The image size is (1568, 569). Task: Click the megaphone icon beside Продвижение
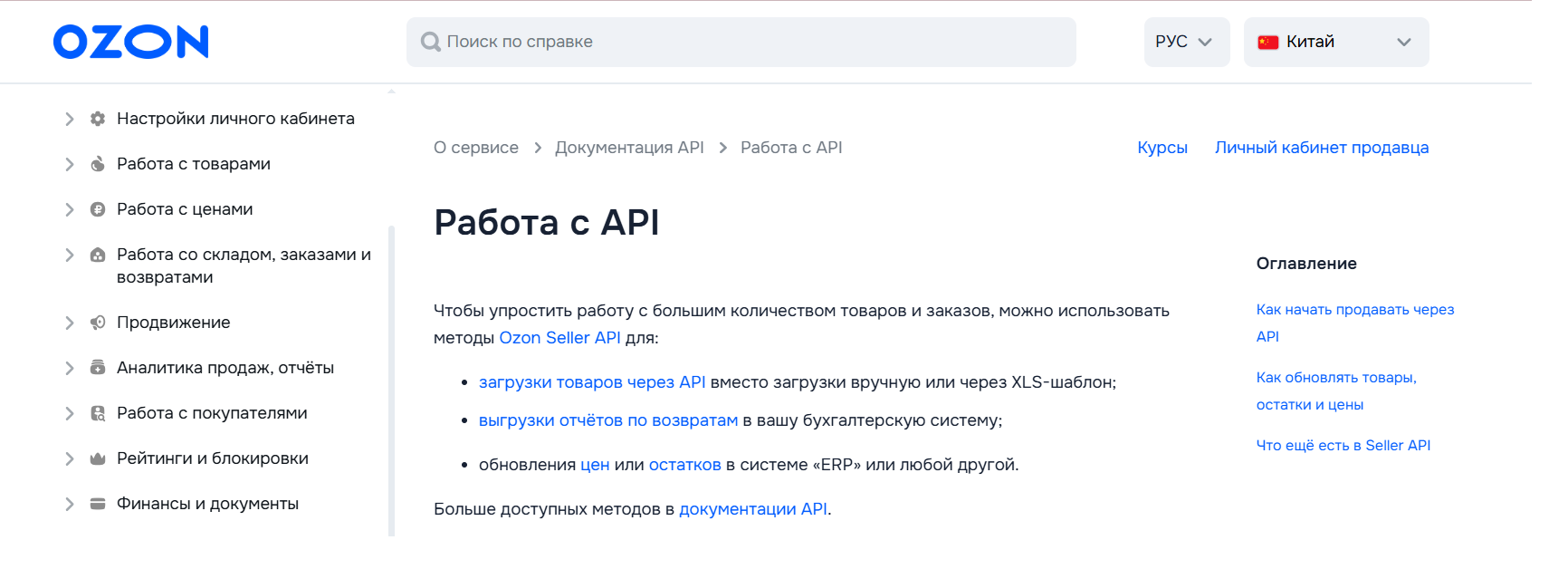(x=98, y=323)
